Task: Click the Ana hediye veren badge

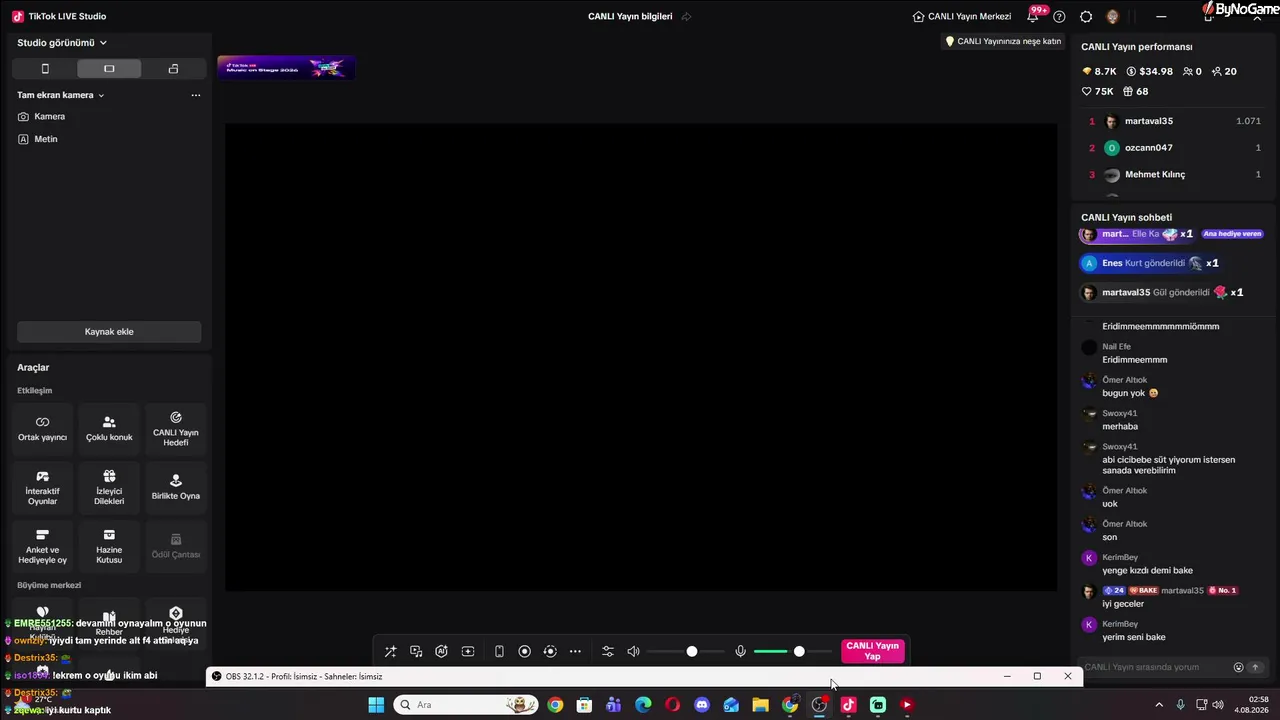Action: 1232,234
